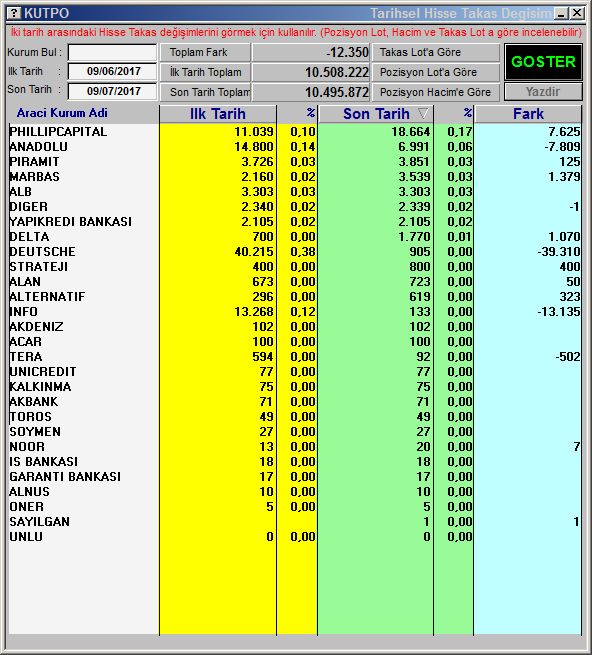Click the İlk Tarih Toplam label
592x655 pixels.
205,72
